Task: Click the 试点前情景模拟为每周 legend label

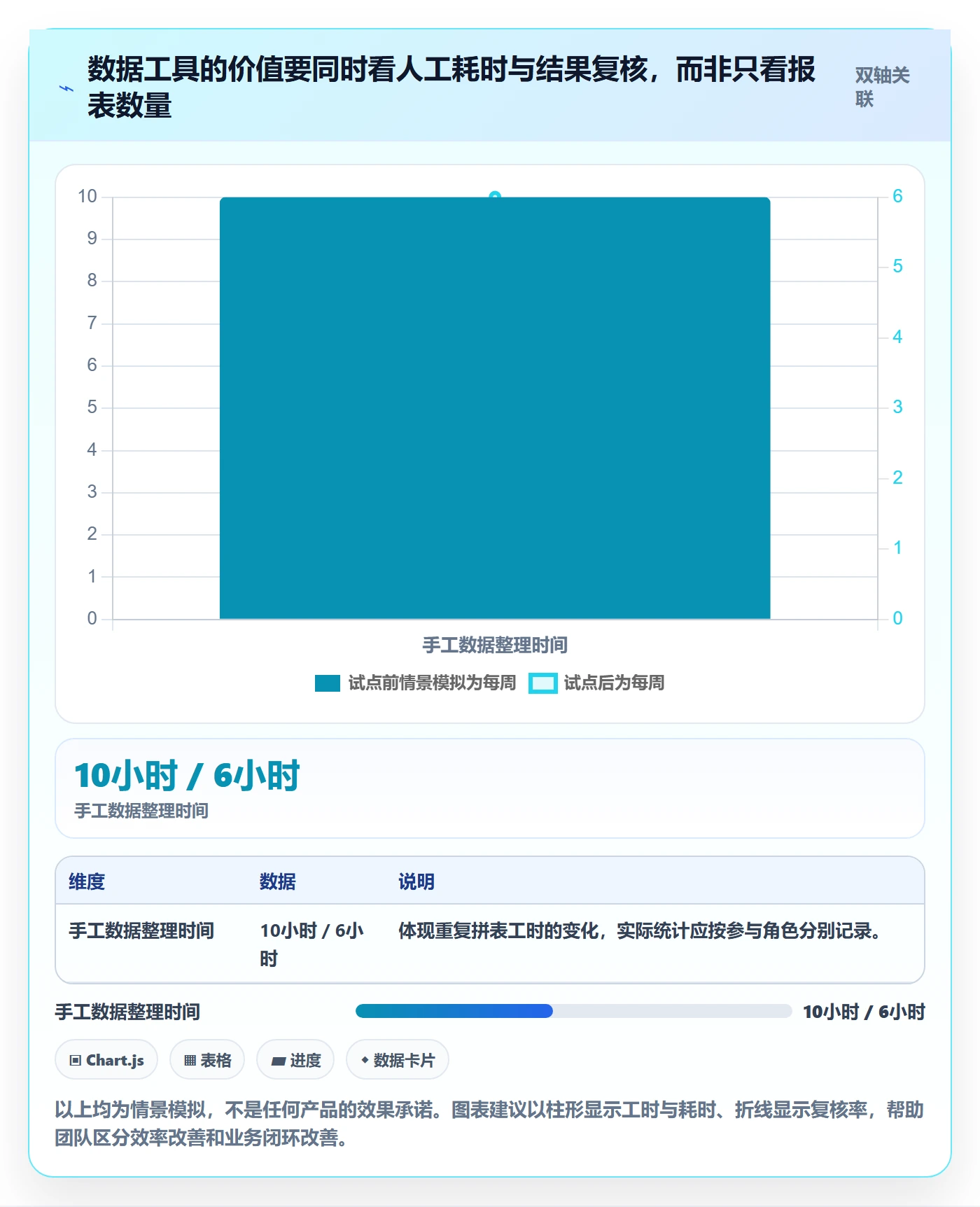Action: pyautogui.click(x=432, y=683)
